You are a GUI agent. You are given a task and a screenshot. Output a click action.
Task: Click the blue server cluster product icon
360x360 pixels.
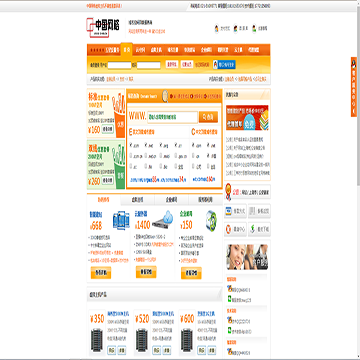point(121,220)
